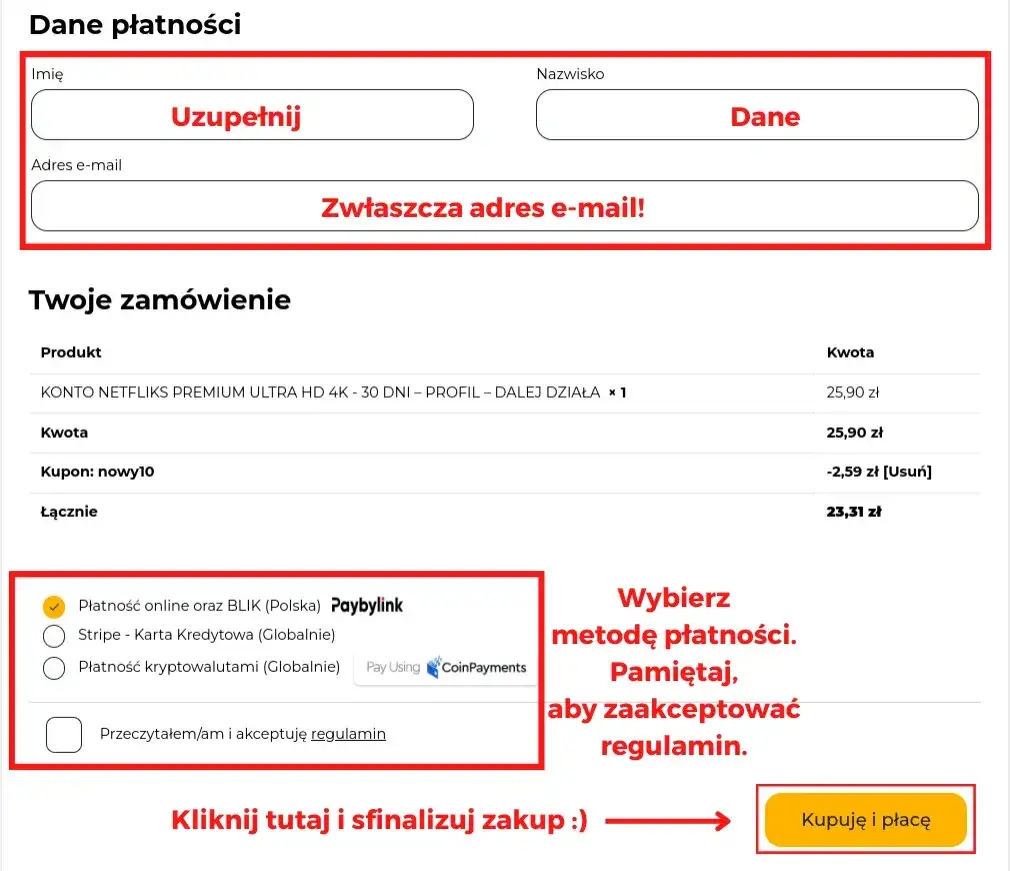
Task: Select the 'Stripe - Karta Kredytowa (Globalnie)' payment option
Action: pos(54,636)
